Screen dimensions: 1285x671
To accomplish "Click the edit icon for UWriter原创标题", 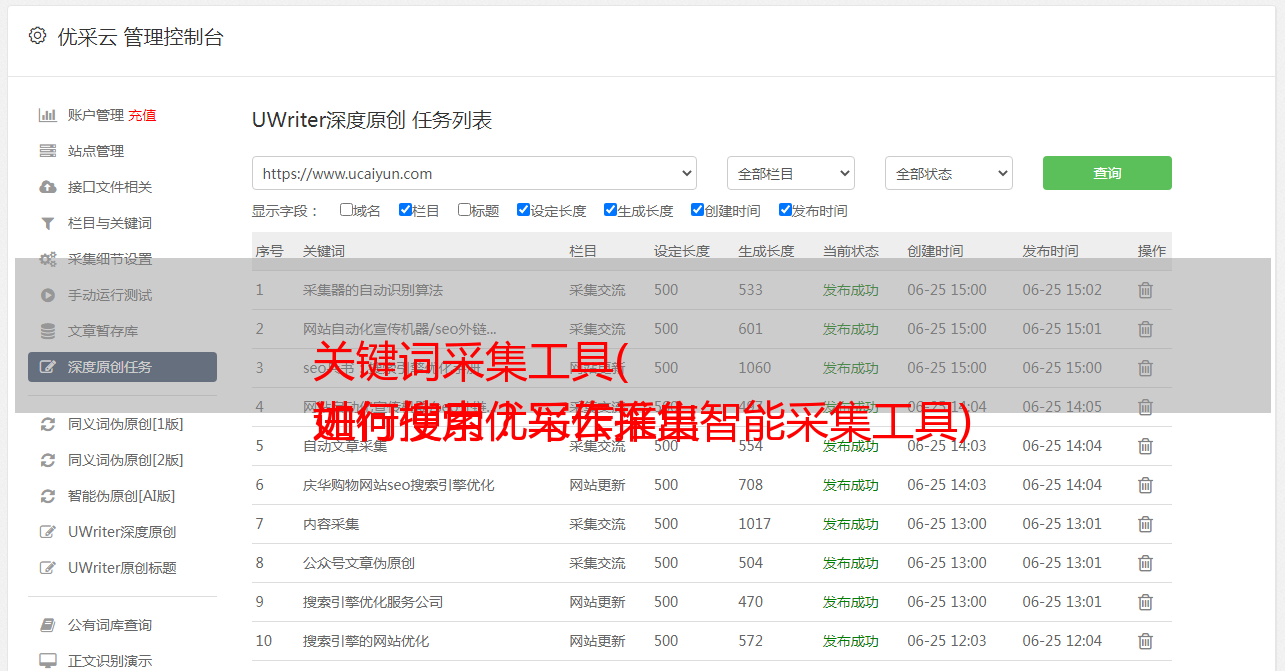I will [x=47, y=568].
